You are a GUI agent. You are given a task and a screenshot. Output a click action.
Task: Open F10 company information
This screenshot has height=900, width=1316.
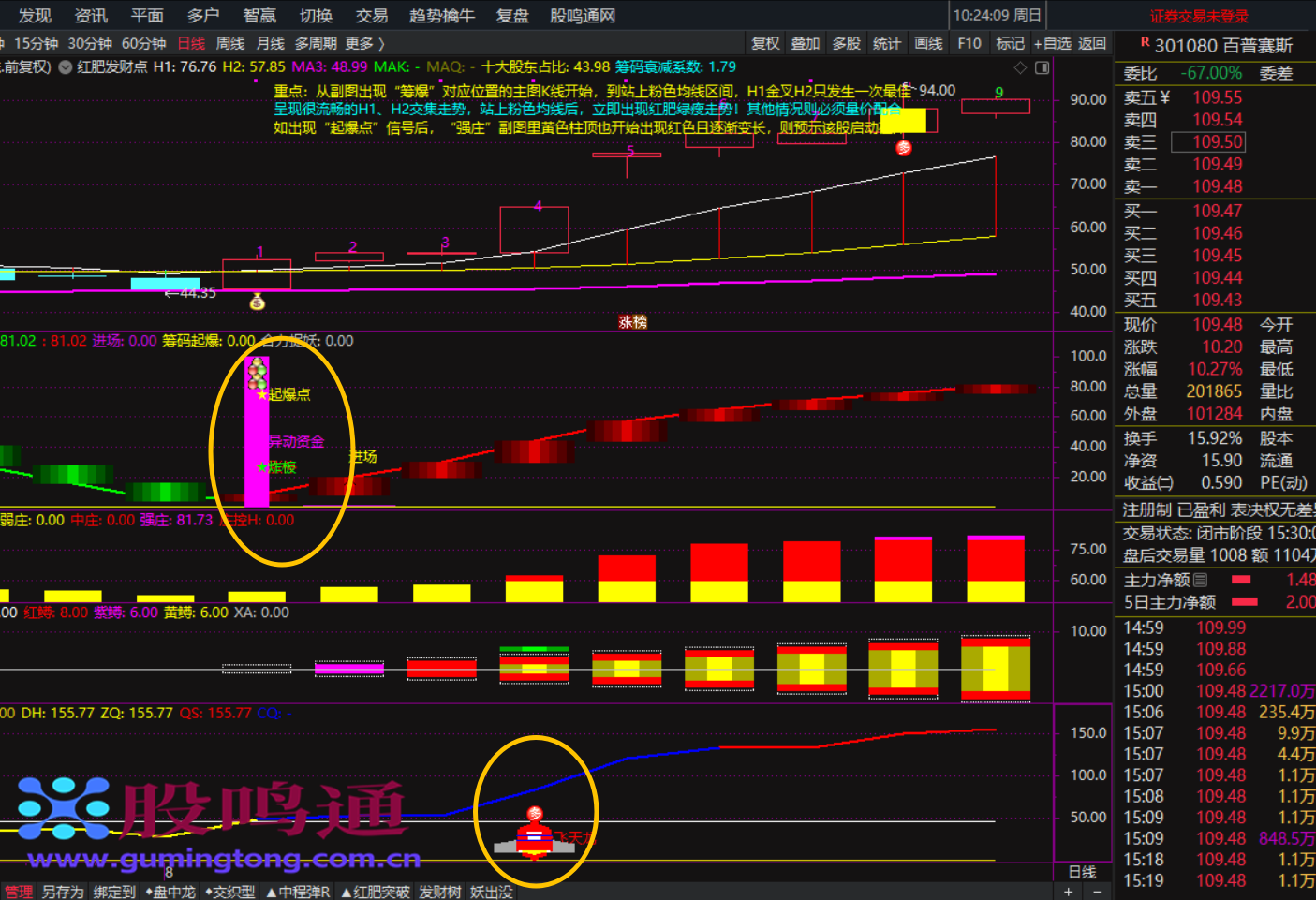coord(969,43)
